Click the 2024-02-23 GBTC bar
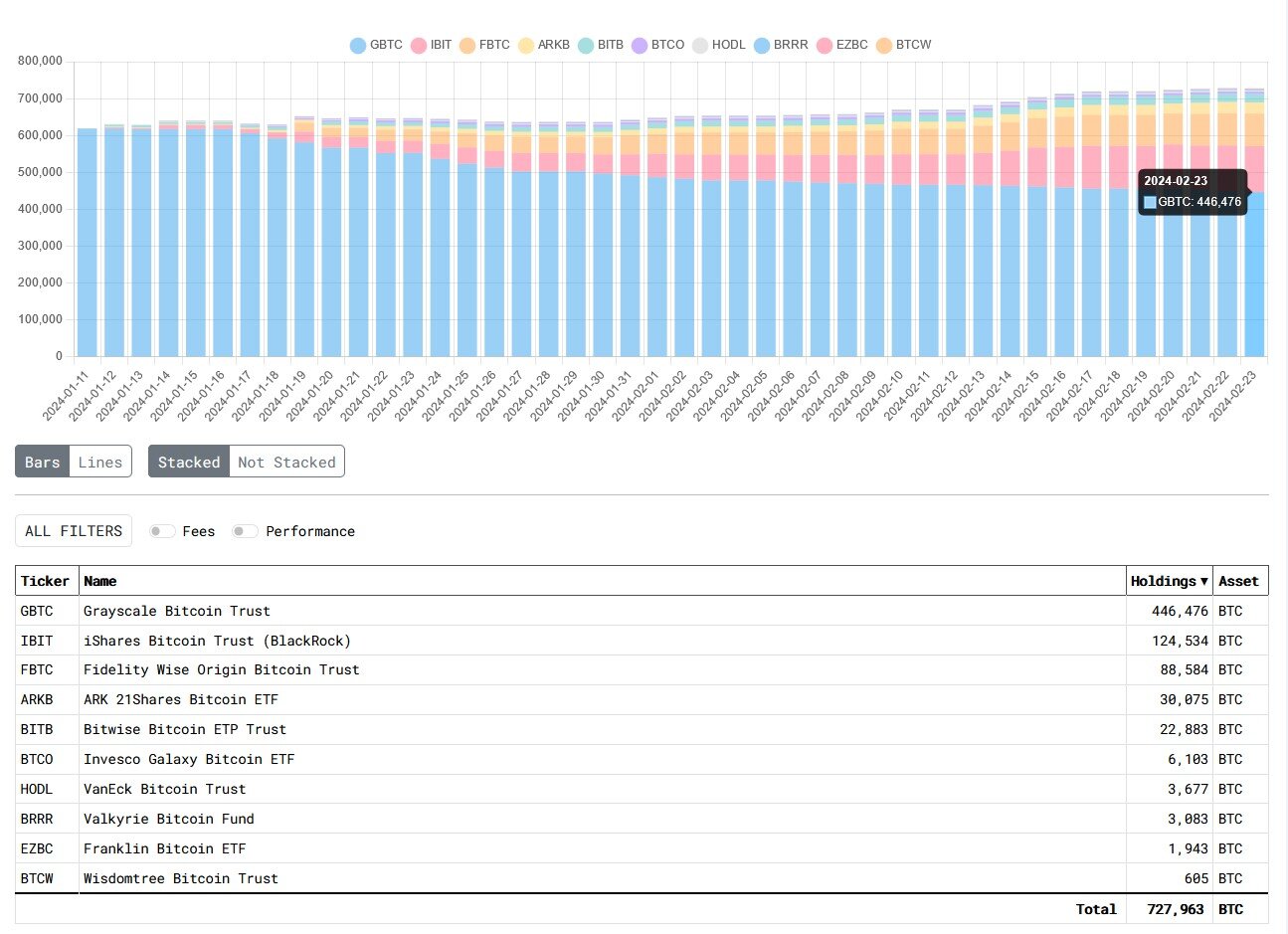The image size is (1288, 934). [x=1255, y=274]
